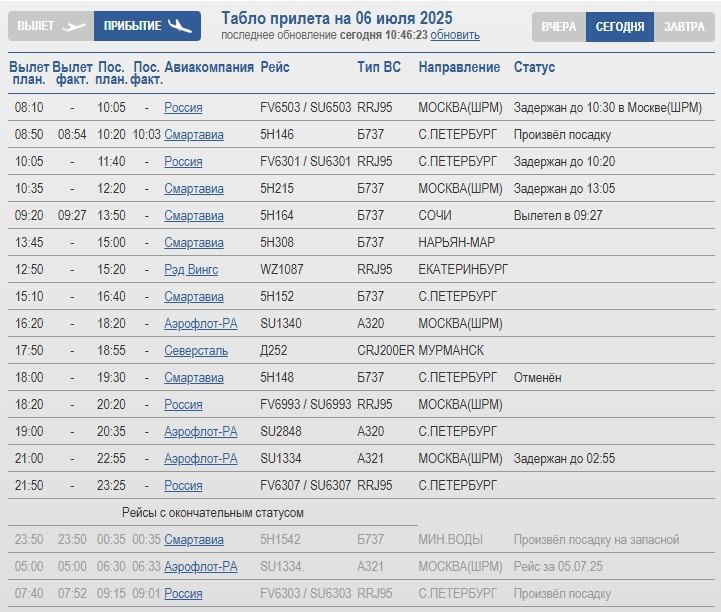Select the Сегодня day tab
This screenshot has height=612, width=721.
click(x=619, y=27)
